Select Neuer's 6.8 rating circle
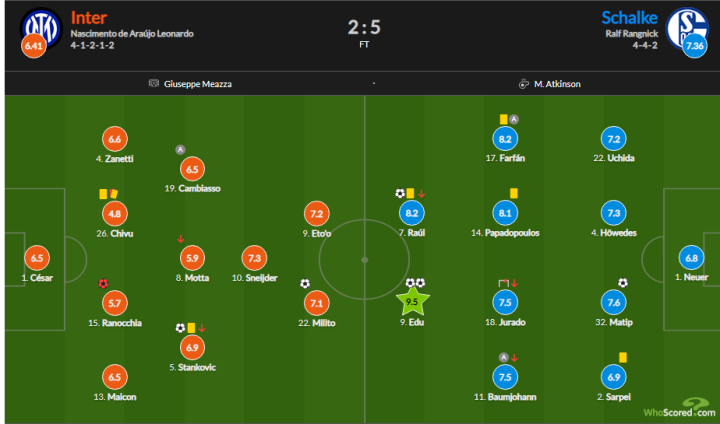Viewport: 720px width, 424px height. point(689,256)
